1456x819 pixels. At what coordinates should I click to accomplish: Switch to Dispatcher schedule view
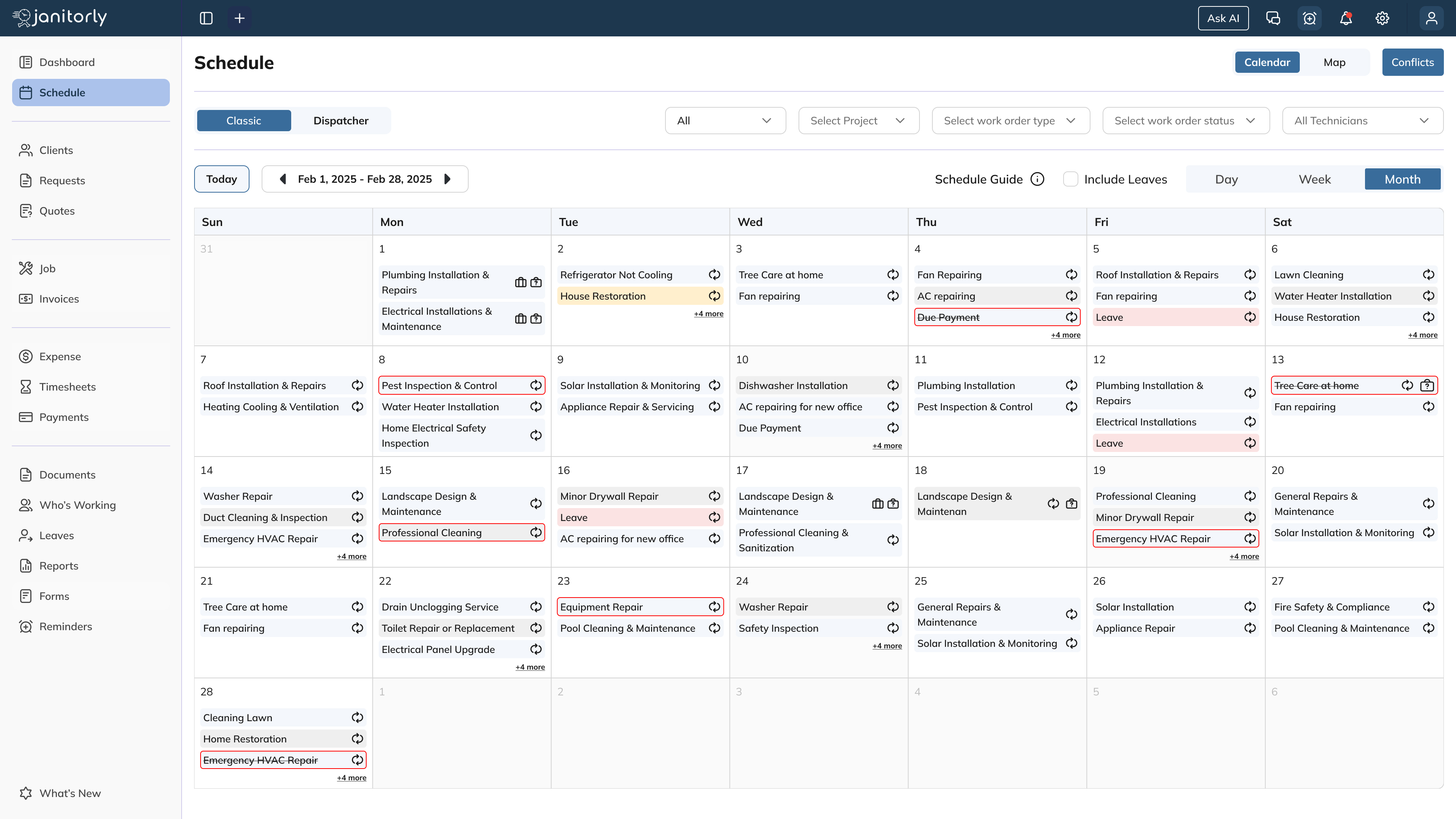[x=341, y=121]
